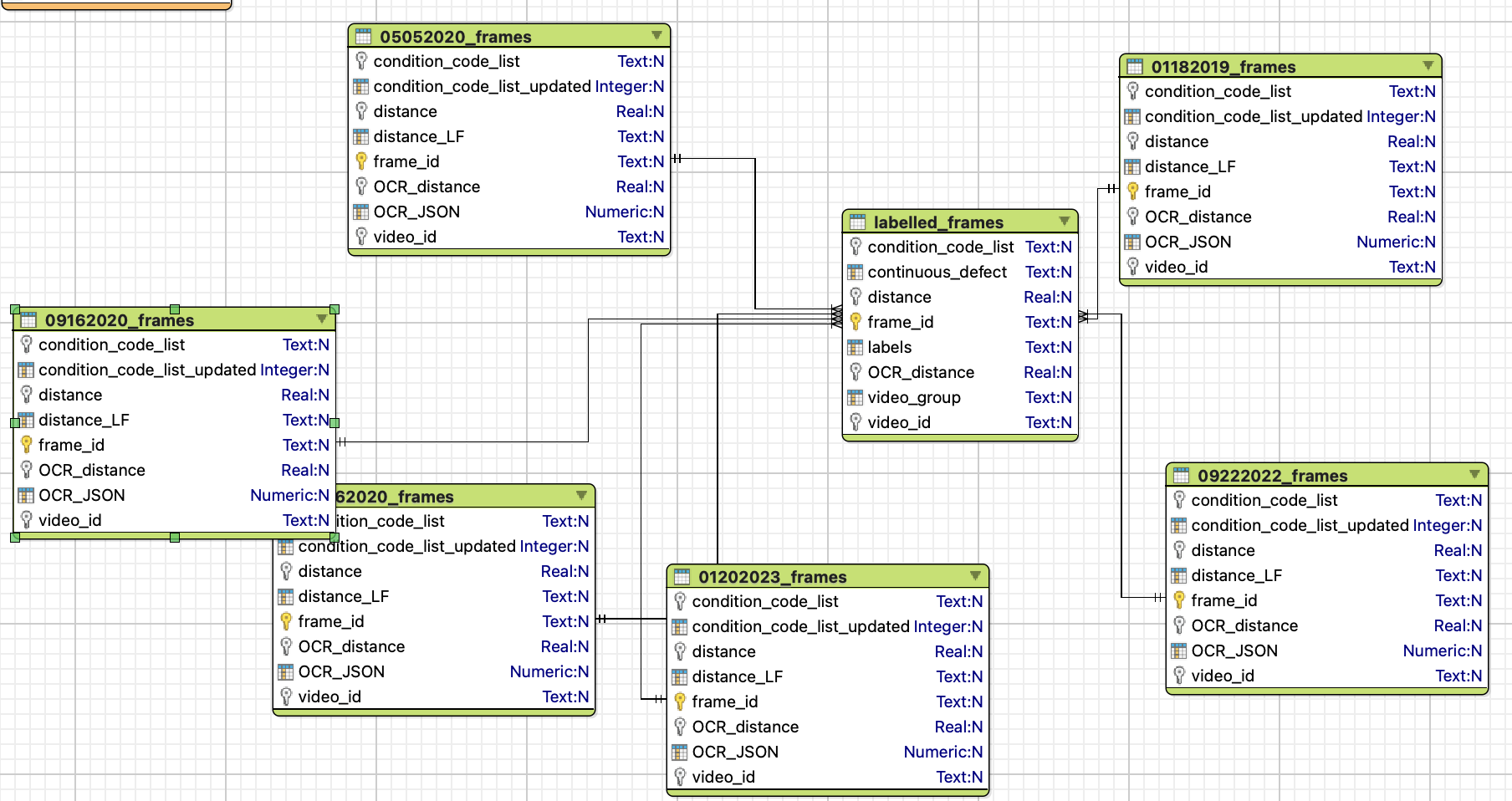Select the 09162020_frames table title
Viewport: 1512px width, 801px height.
click(x=120, y=320)
